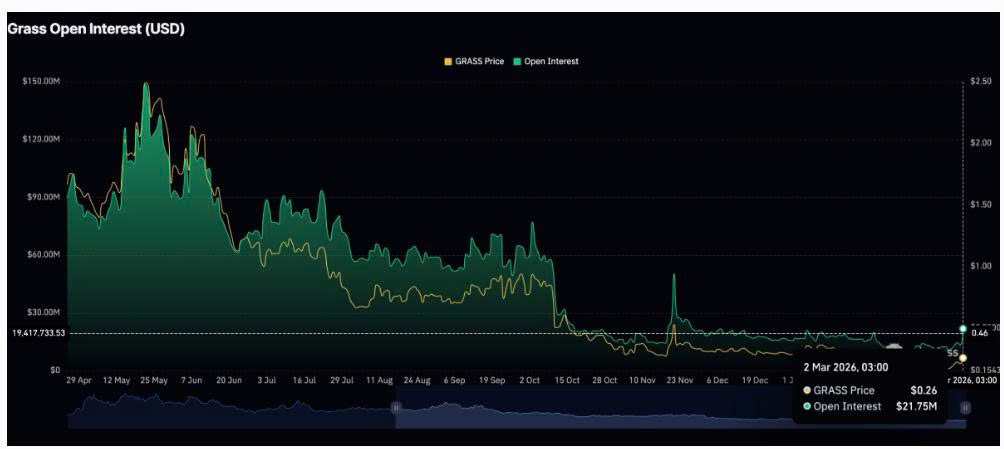The height and width of the screenshot is (449, 1004).
Task: Click the green Open Interest hover marker dot
Action: (x=962, y=329)
